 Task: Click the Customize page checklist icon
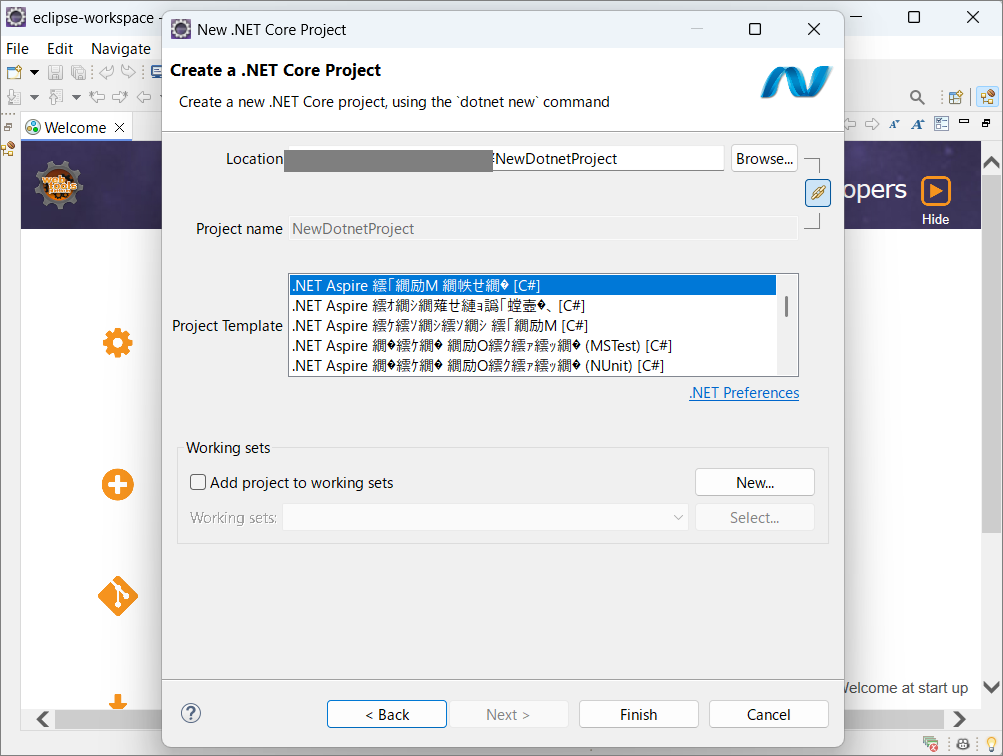coord(942,123)
